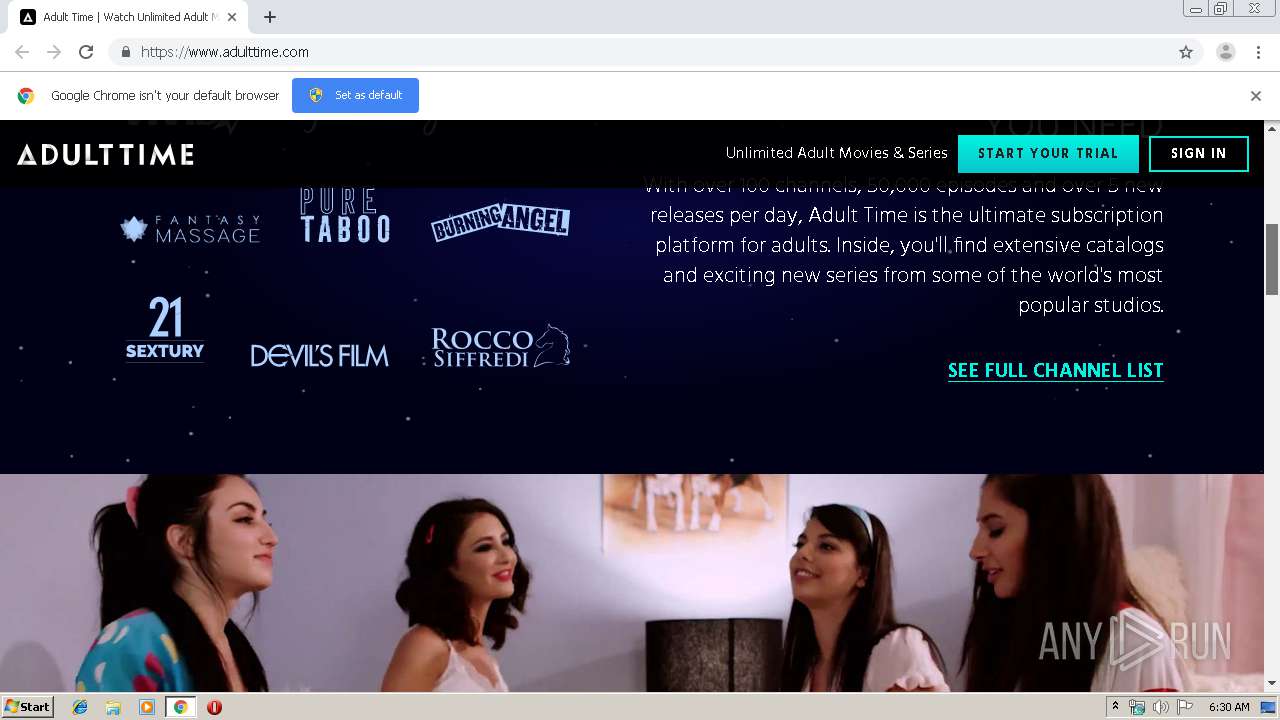Go forward to the next page
The width and height of the screenshot is (1280, 720).
(54, 52)
